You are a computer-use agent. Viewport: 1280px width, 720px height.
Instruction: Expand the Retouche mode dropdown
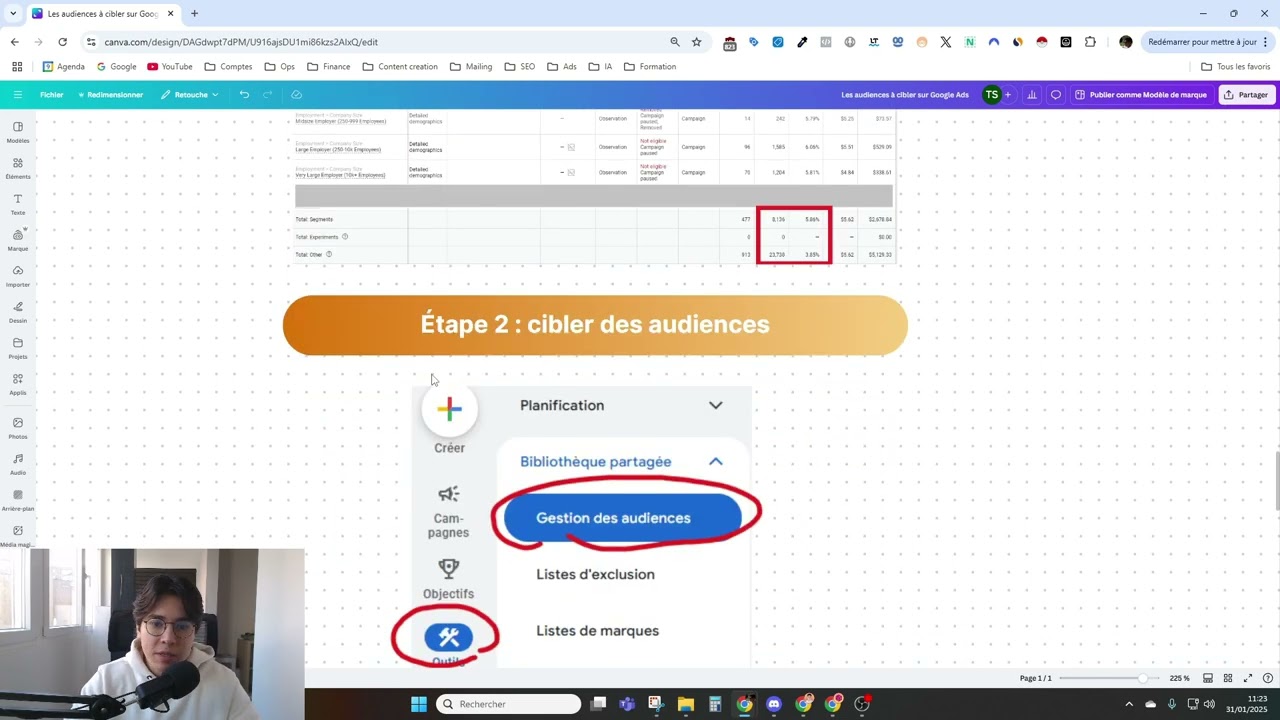coord(189,95)
